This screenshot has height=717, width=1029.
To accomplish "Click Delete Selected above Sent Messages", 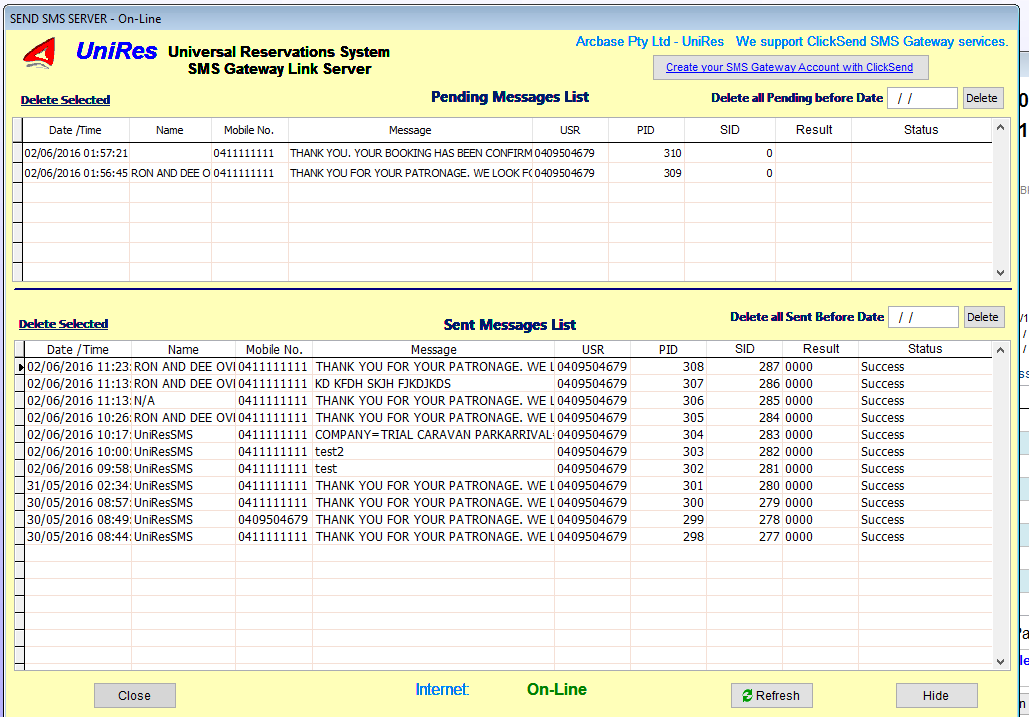I will point(63,324).
